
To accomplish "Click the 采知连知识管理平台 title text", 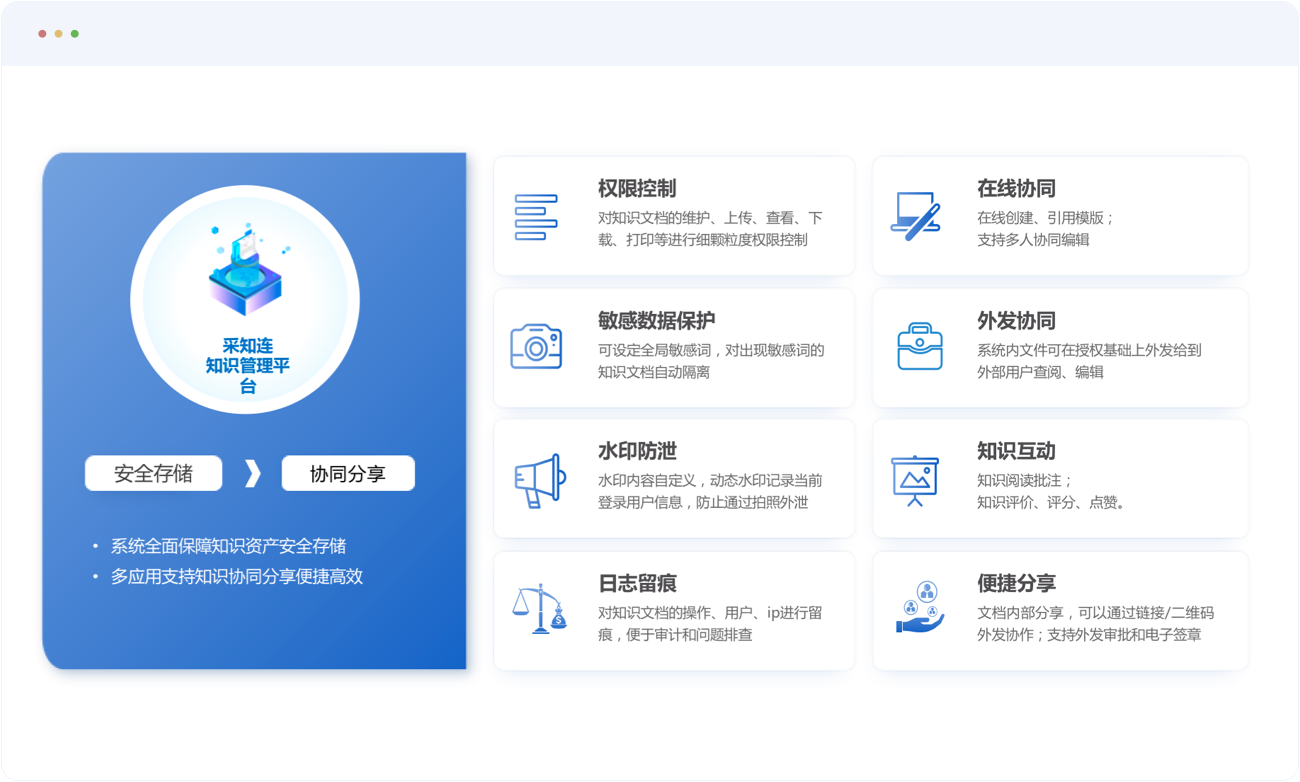I will 247,365.
